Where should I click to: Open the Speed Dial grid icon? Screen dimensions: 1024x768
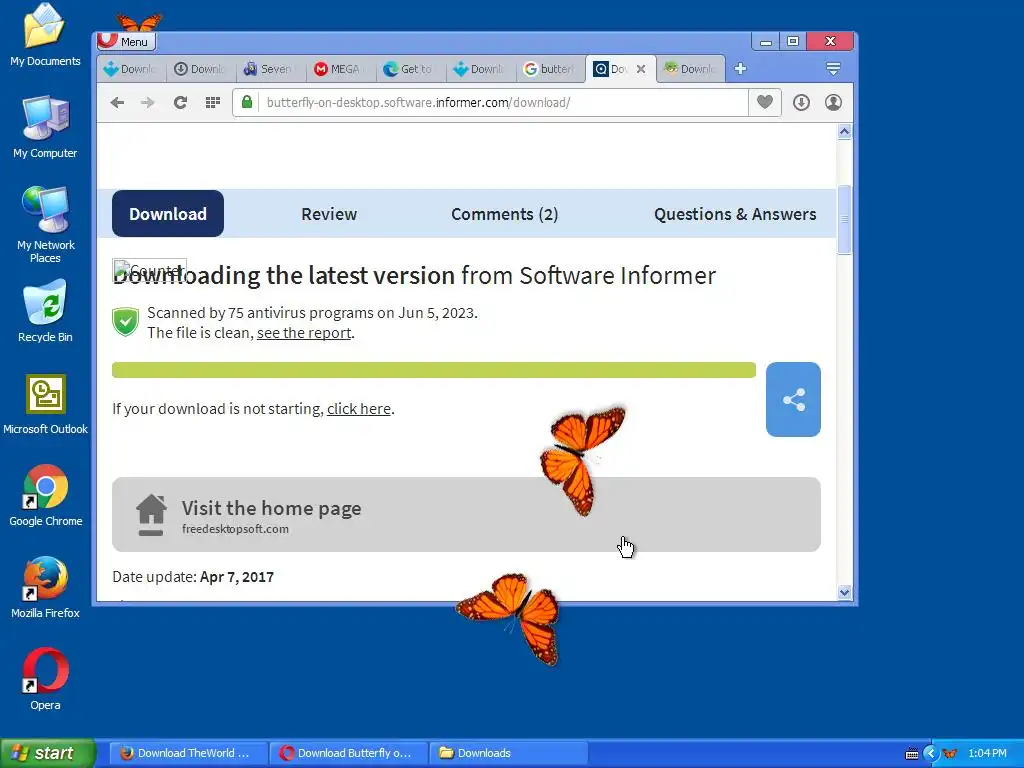(212, 103)
